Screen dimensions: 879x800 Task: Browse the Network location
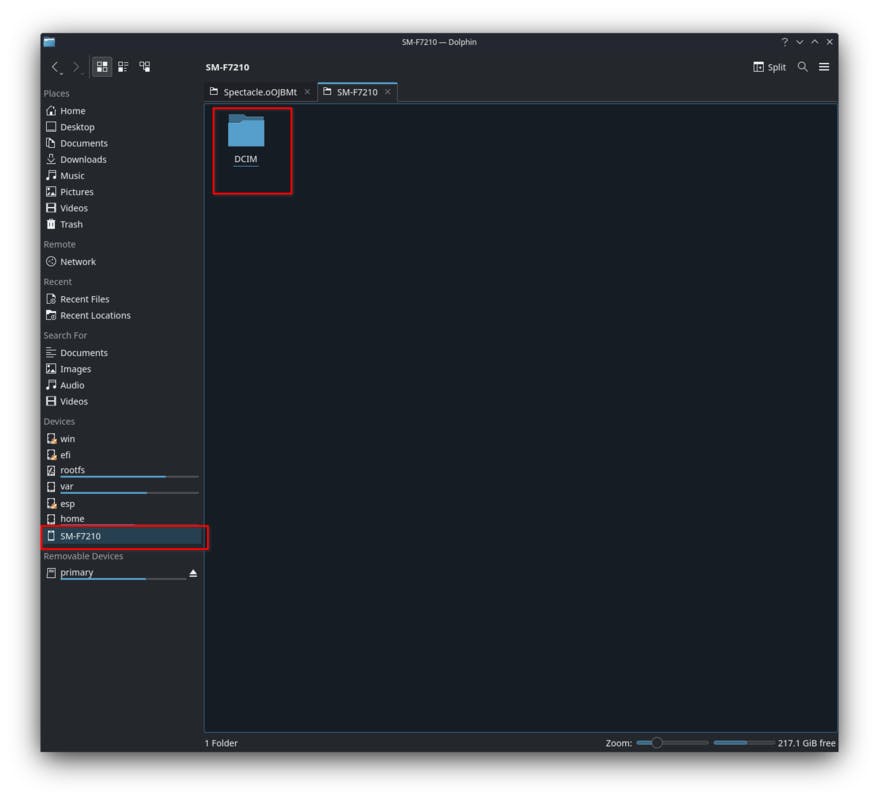point(121,262)
